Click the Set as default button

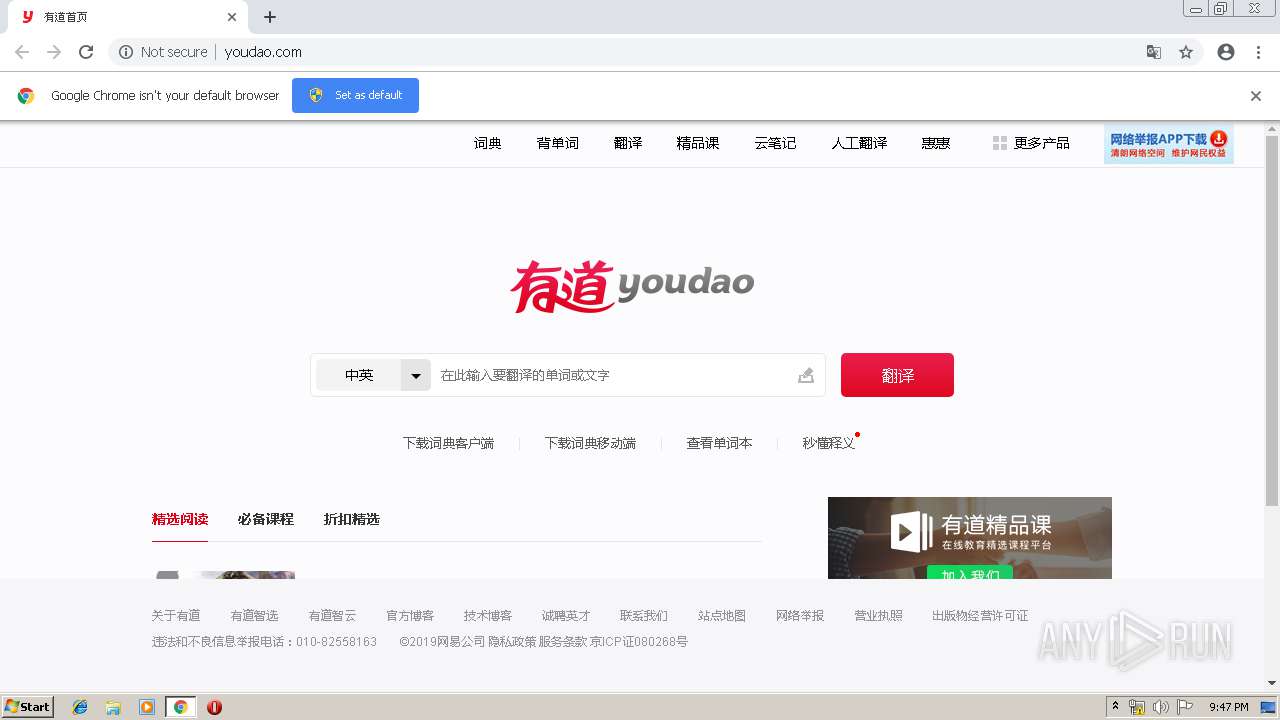(355, 96)
